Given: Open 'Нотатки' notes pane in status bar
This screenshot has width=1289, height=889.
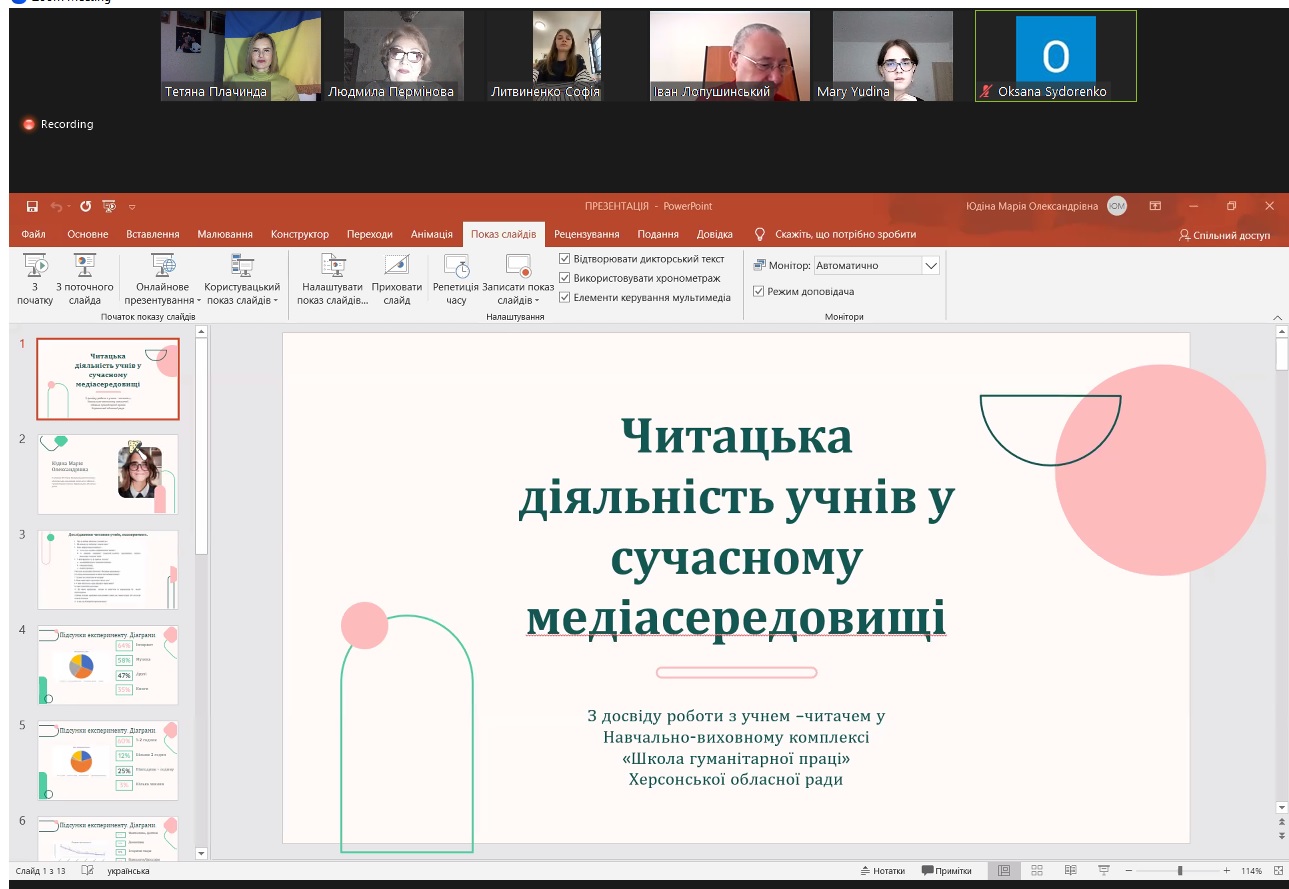Looking at the screenshot, I should click(x=882, y=871).
